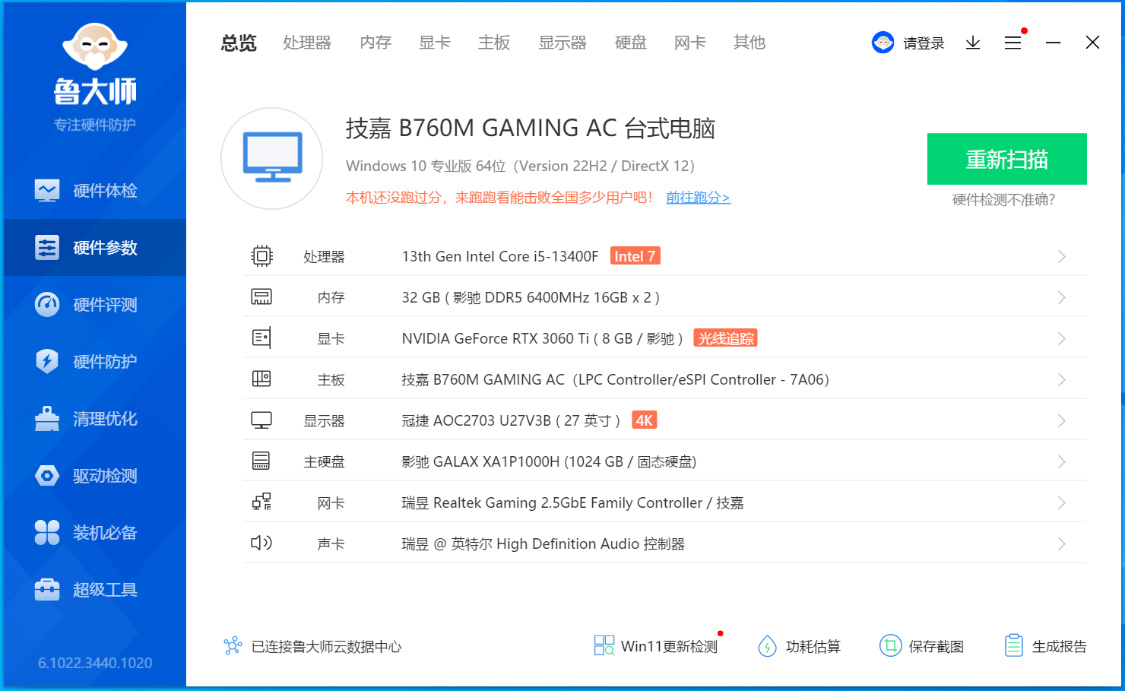The image size is (1125, 691).
Task: Click the network card icon
Action: [262, 502]
